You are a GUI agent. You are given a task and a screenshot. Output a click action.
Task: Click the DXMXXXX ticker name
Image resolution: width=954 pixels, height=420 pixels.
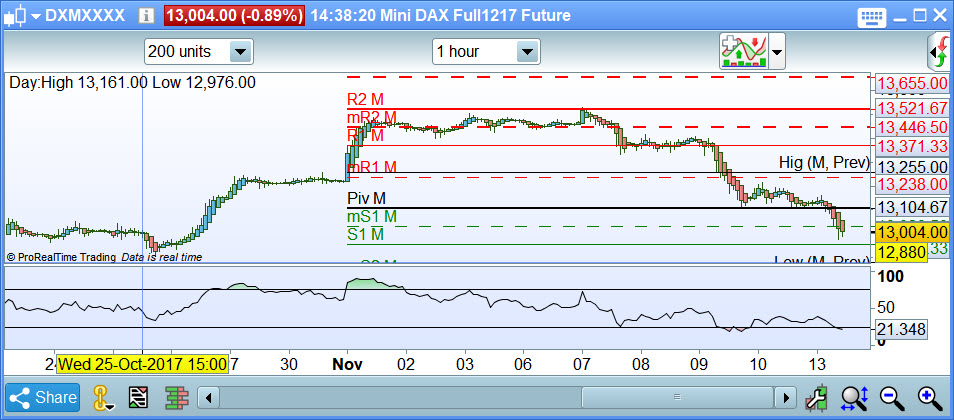click(x=85, y=16)
